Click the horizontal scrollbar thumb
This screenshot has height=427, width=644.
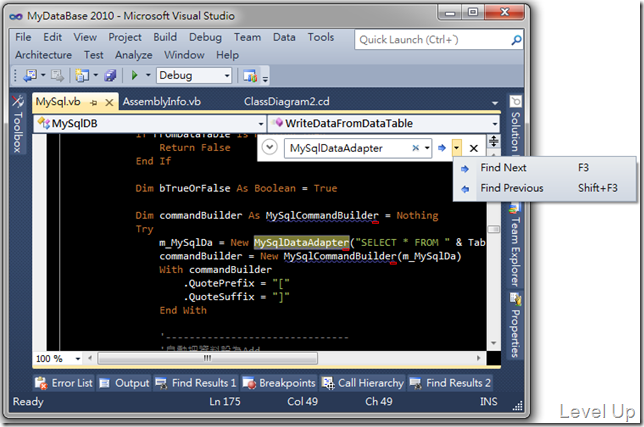pos(207,358)
